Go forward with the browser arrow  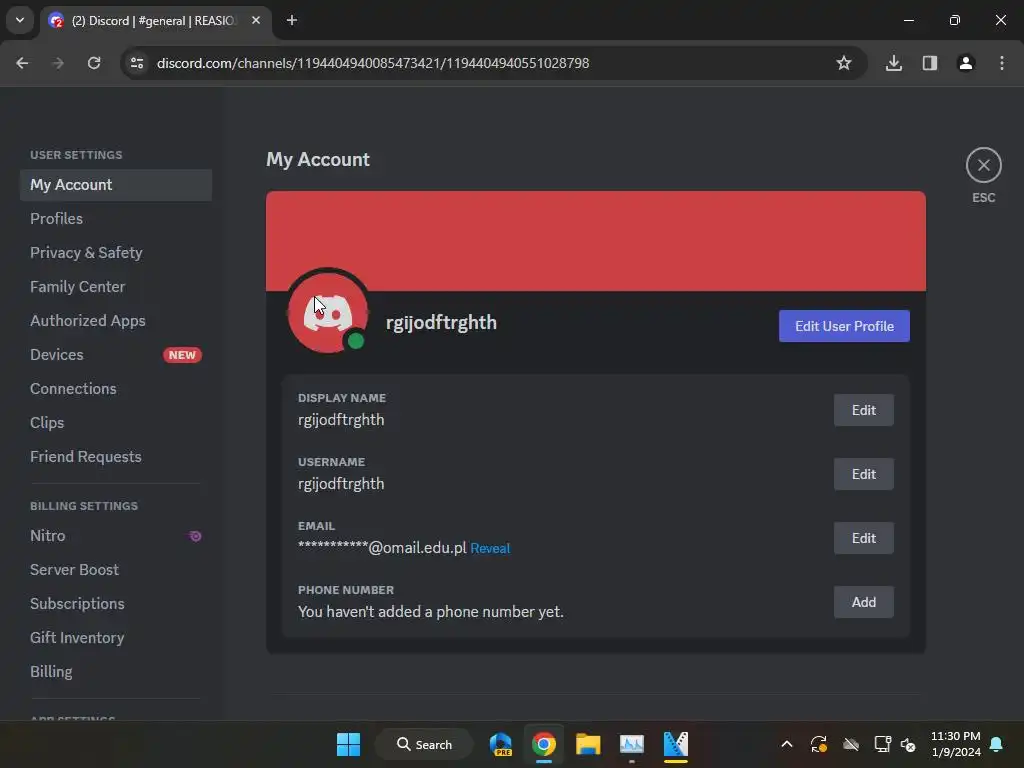point(58,63)
